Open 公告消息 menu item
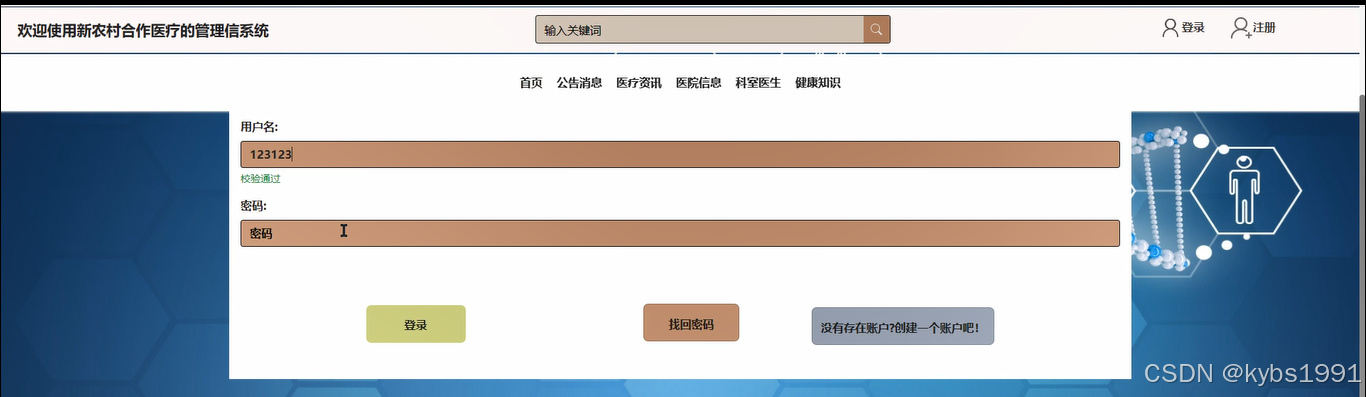This screenshot has width=1366, height=397. point(579,83)
